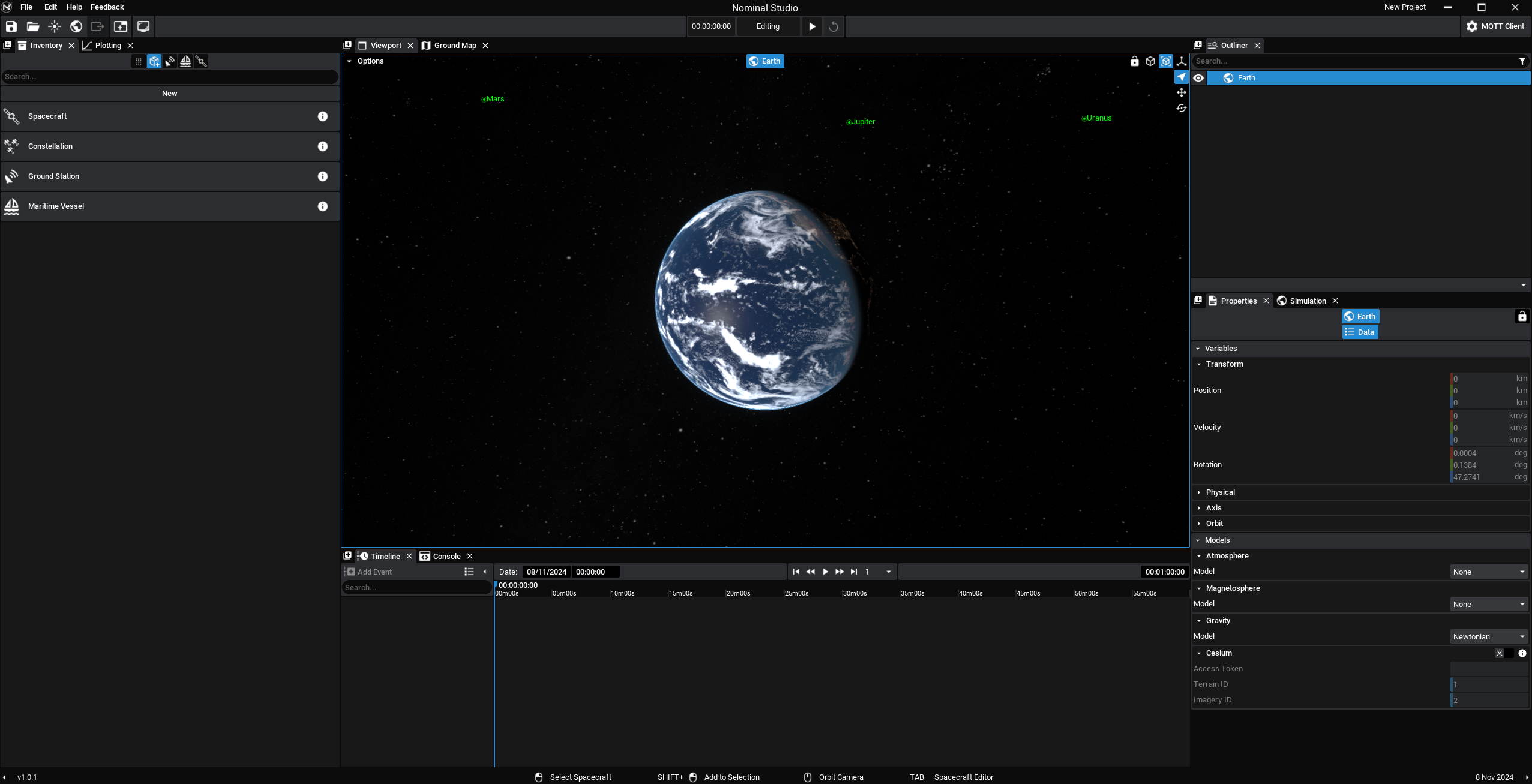This screenshot has width=1532, height=784.
Task: Select the grid filter in Inventory
Action: (x=139, y=61)
